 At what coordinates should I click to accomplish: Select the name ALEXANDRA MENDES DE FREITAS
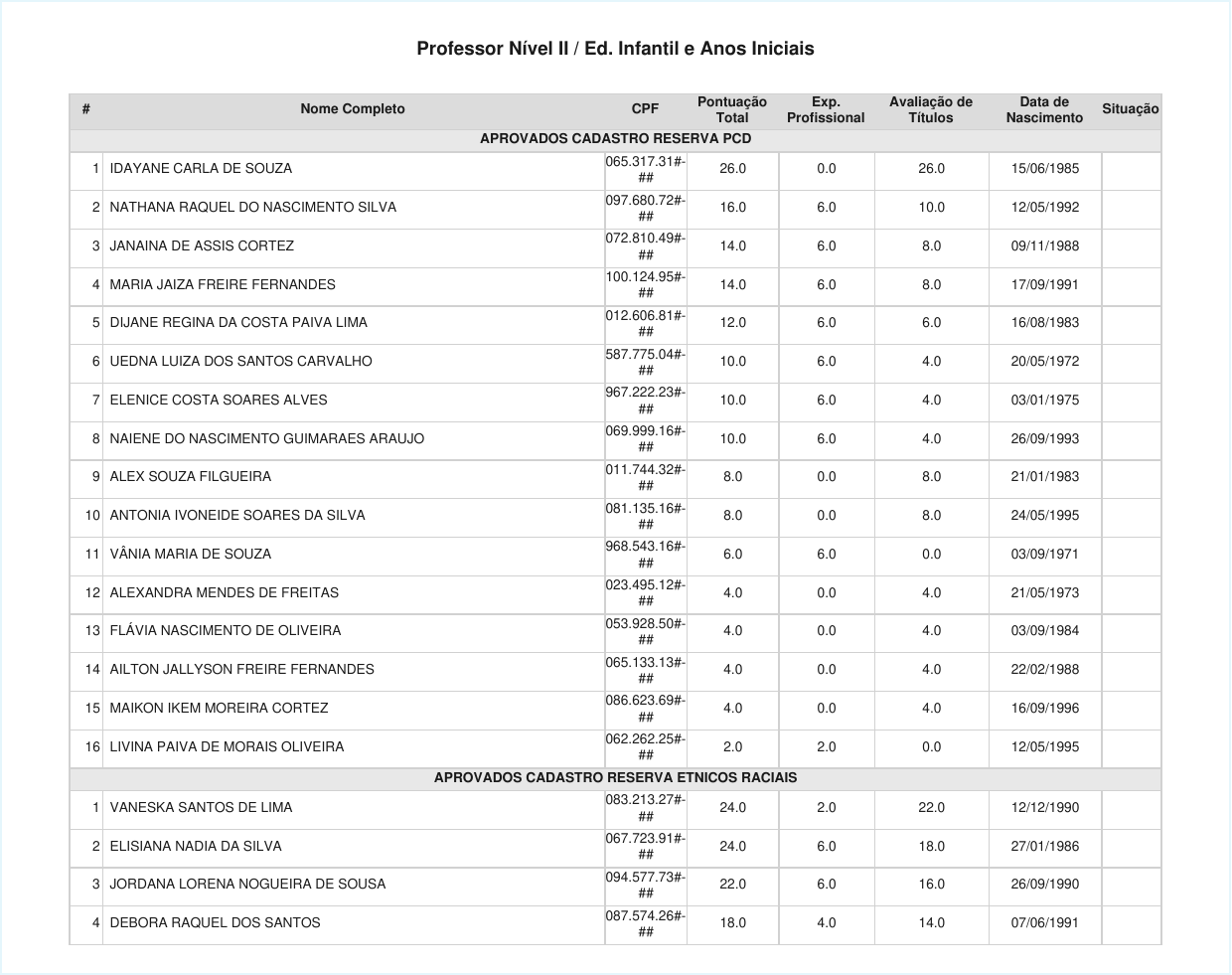(x=224, y=593)
